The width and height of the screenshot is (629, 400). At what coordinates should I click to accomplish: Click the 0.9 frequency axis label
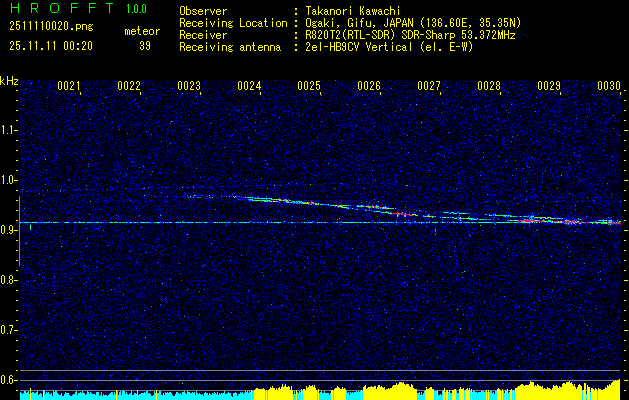coord(9,229)
